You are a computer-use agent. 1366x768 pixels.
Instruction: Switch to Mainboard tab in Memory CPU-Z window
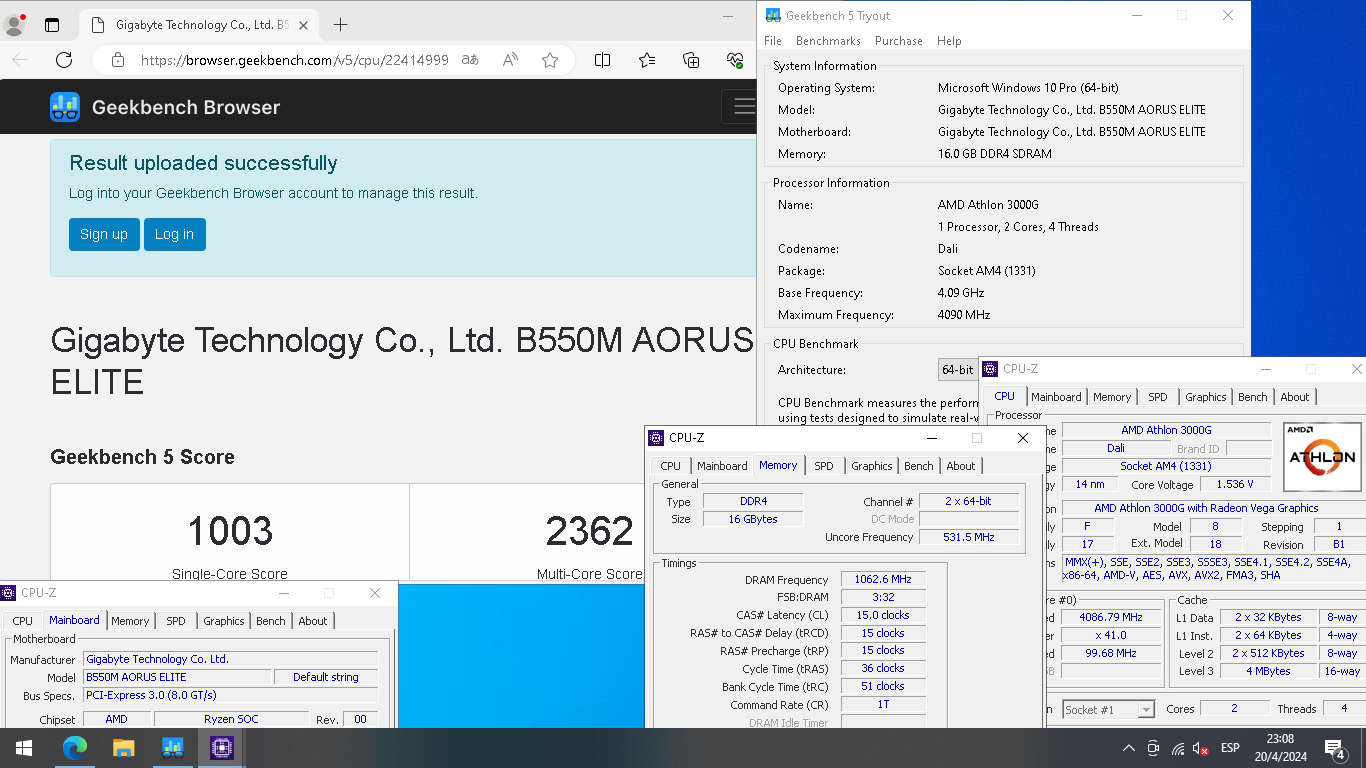(722, 466)
